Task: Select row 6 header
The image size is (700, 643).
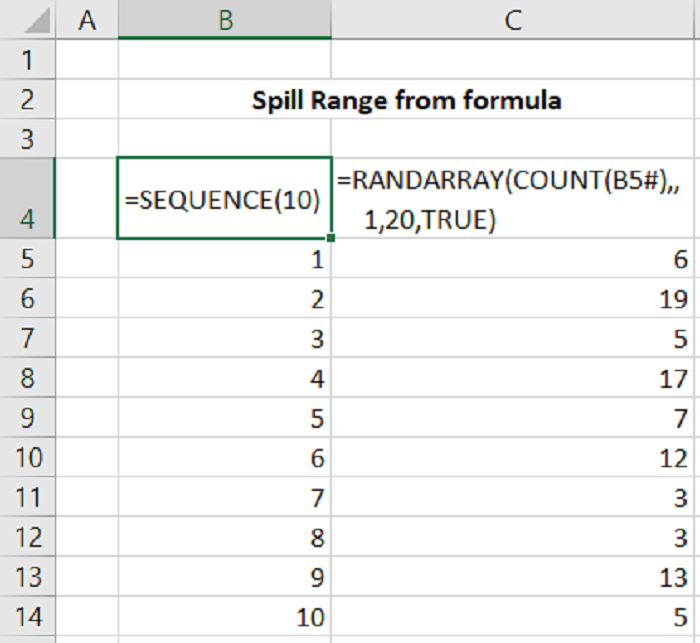Action: click(x=28, y=298)
